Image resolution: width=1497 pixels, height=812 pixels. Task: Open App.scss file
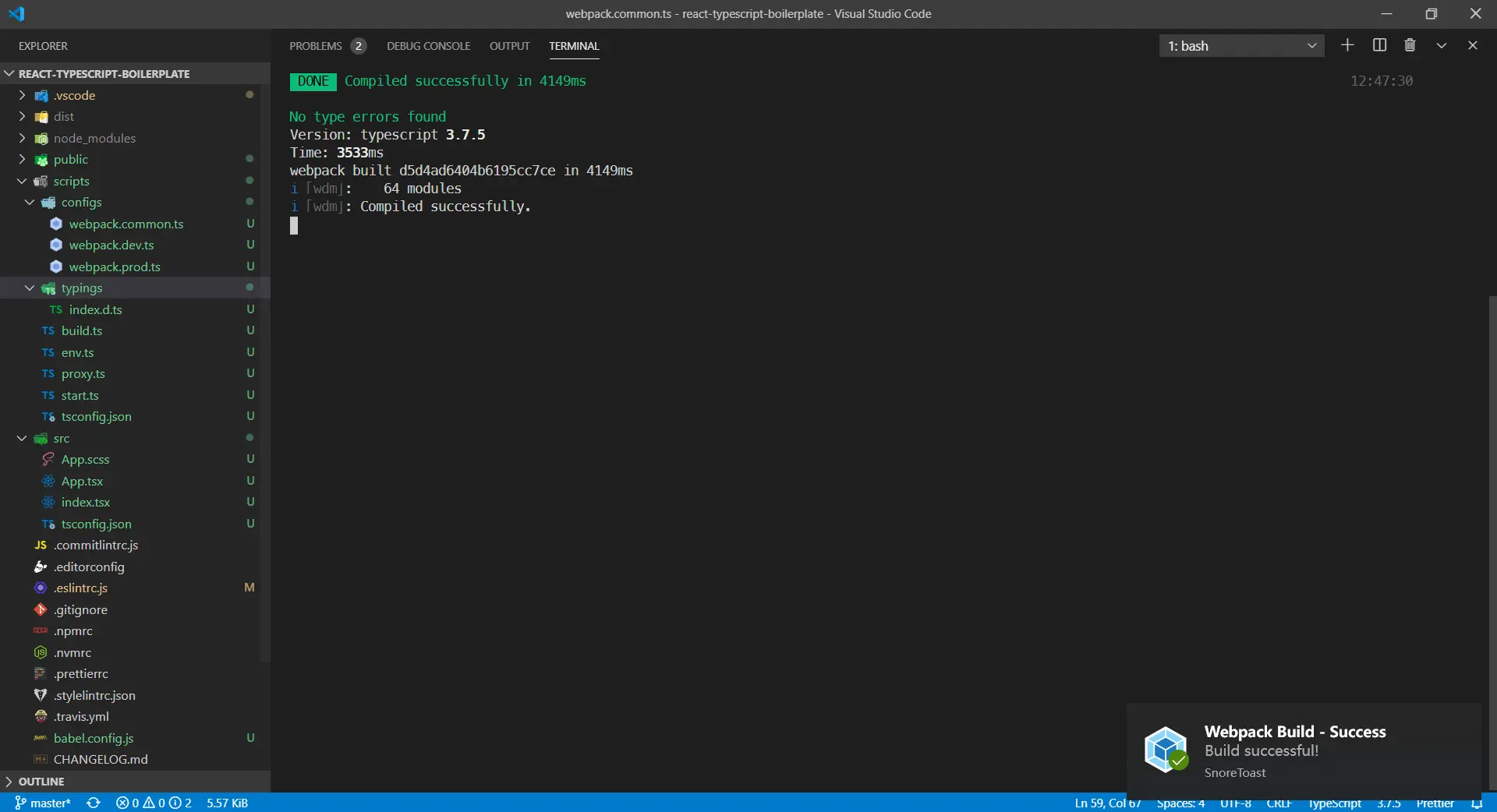click(135, 459)
